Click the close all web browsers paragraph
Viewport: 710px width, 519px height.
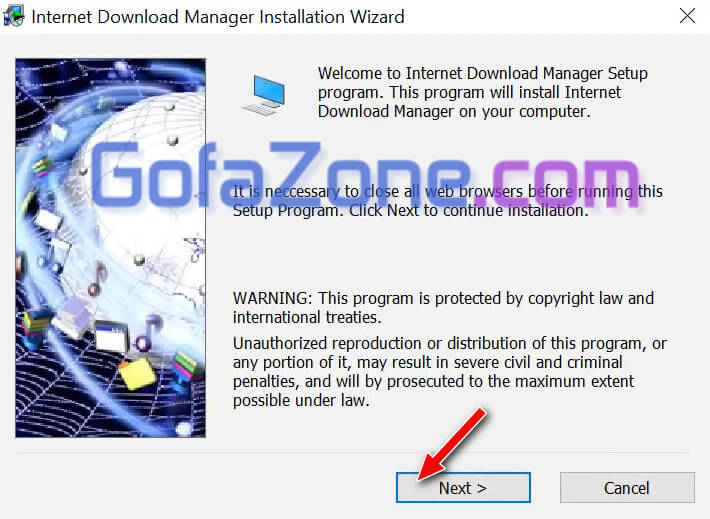pos(448,201)
